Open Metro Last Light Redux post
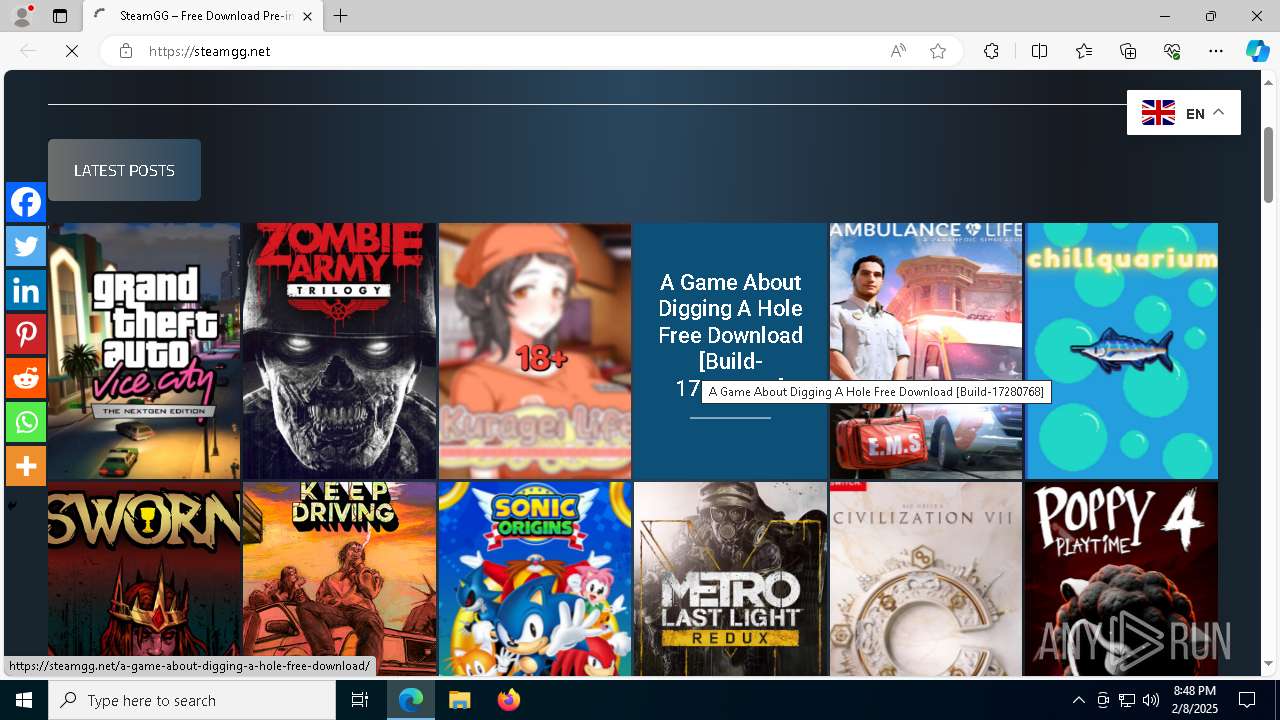 coord(730,579)
